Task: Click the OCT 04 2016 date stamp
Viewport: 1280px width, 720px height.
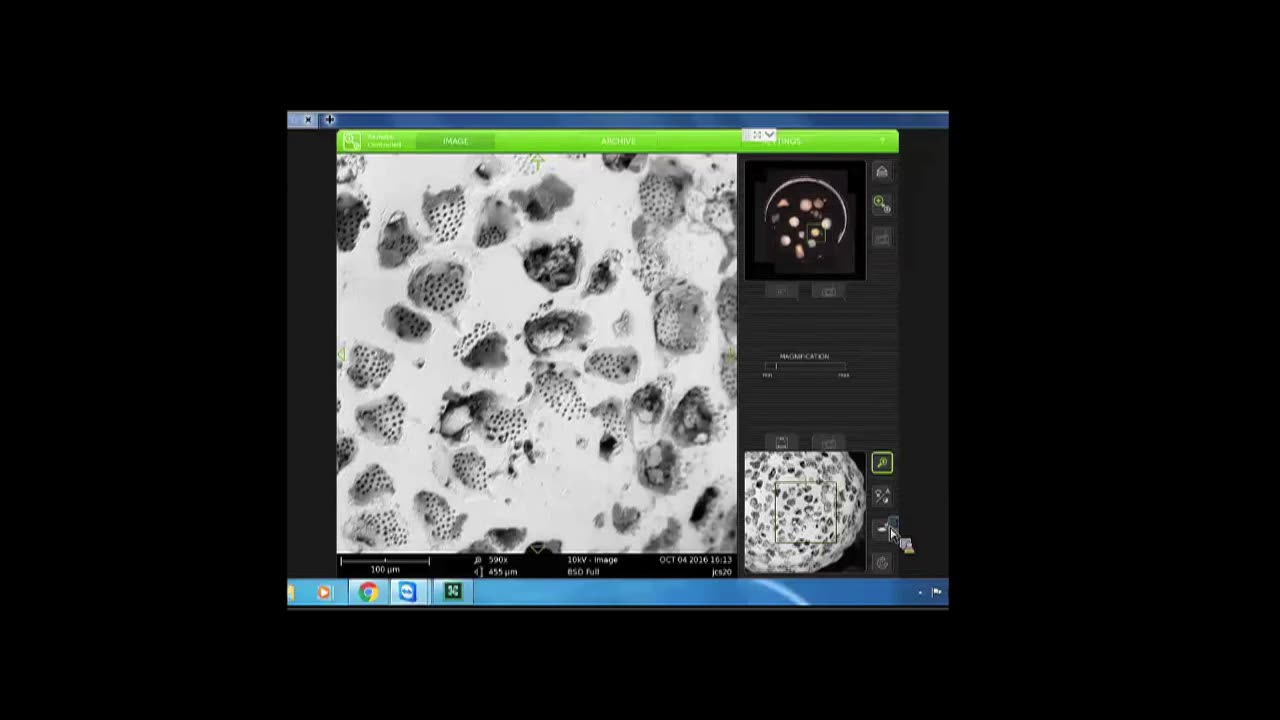Action: [x=695, y=560]
